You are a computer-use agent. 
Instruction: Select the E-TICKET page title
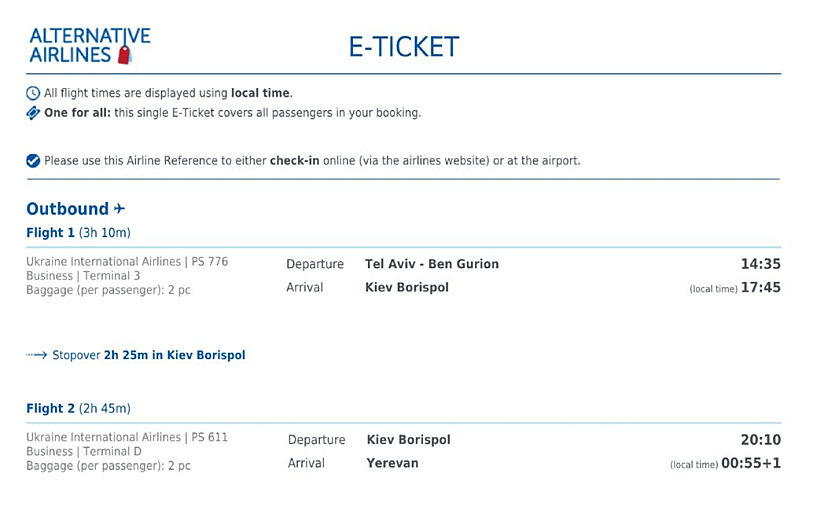click(x=403, y=47)
